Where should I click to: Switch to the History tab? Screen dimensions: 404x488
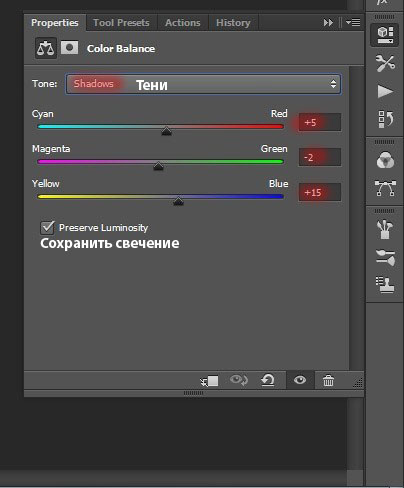coord(233,23)
